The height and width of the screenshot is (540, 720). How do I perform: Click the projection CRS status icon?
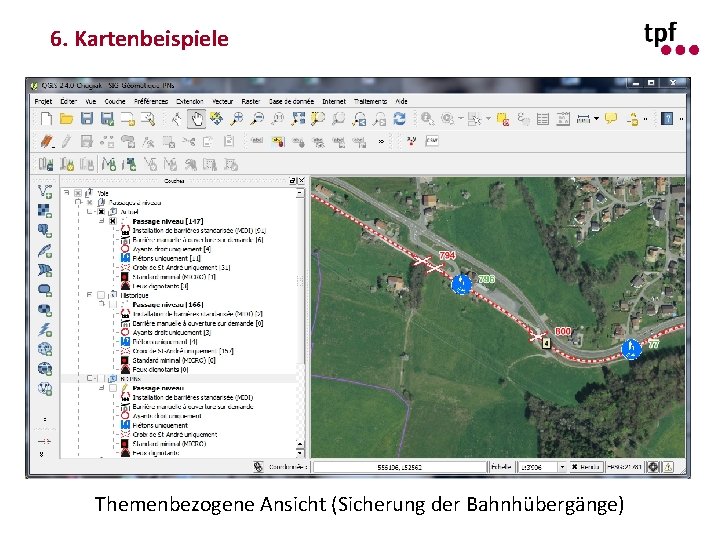pos(653,467)
